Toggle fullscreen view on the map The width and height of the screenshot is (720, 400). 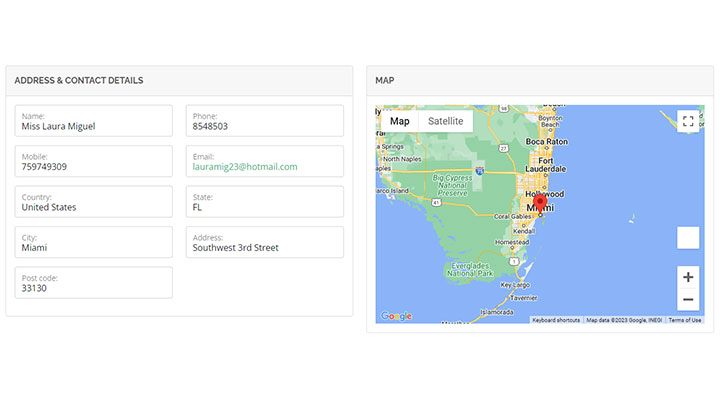(688, 121)
